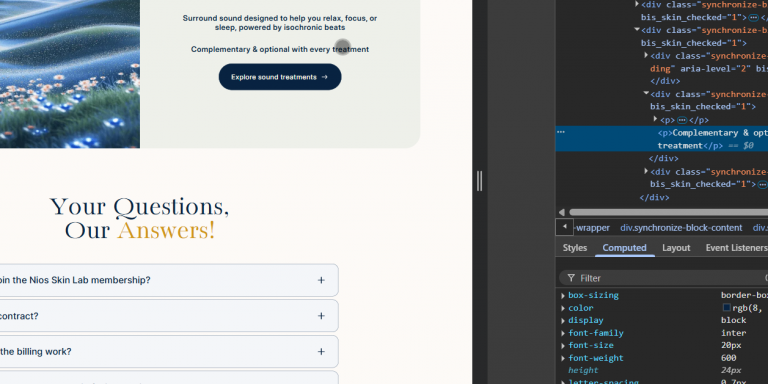Image resolution: width=768 pixels, height=384 pixels.
Task: Select div.synchronize-block-content in breadcrumb
Action: [x=681, y=228]
